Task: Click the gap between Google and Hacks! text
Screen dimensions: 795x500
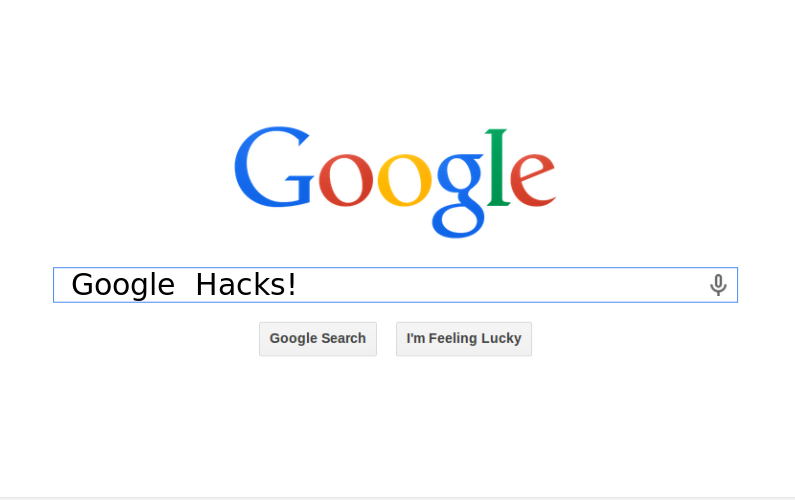Action: coord(186,285)
